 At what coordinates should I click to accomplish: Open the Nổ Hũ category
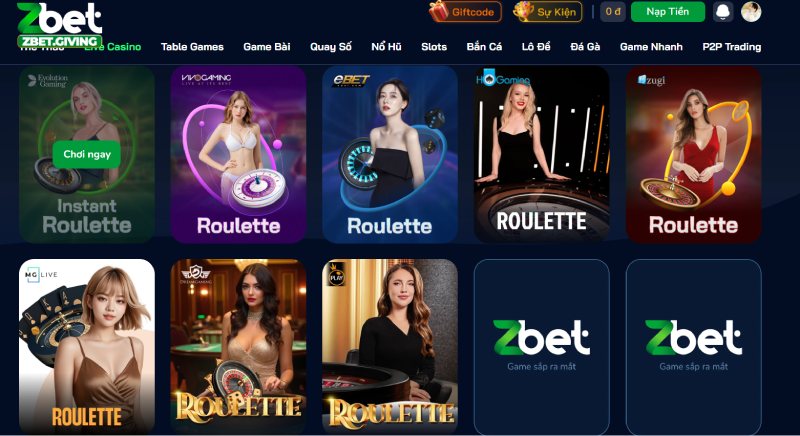(x=386, y=47)
